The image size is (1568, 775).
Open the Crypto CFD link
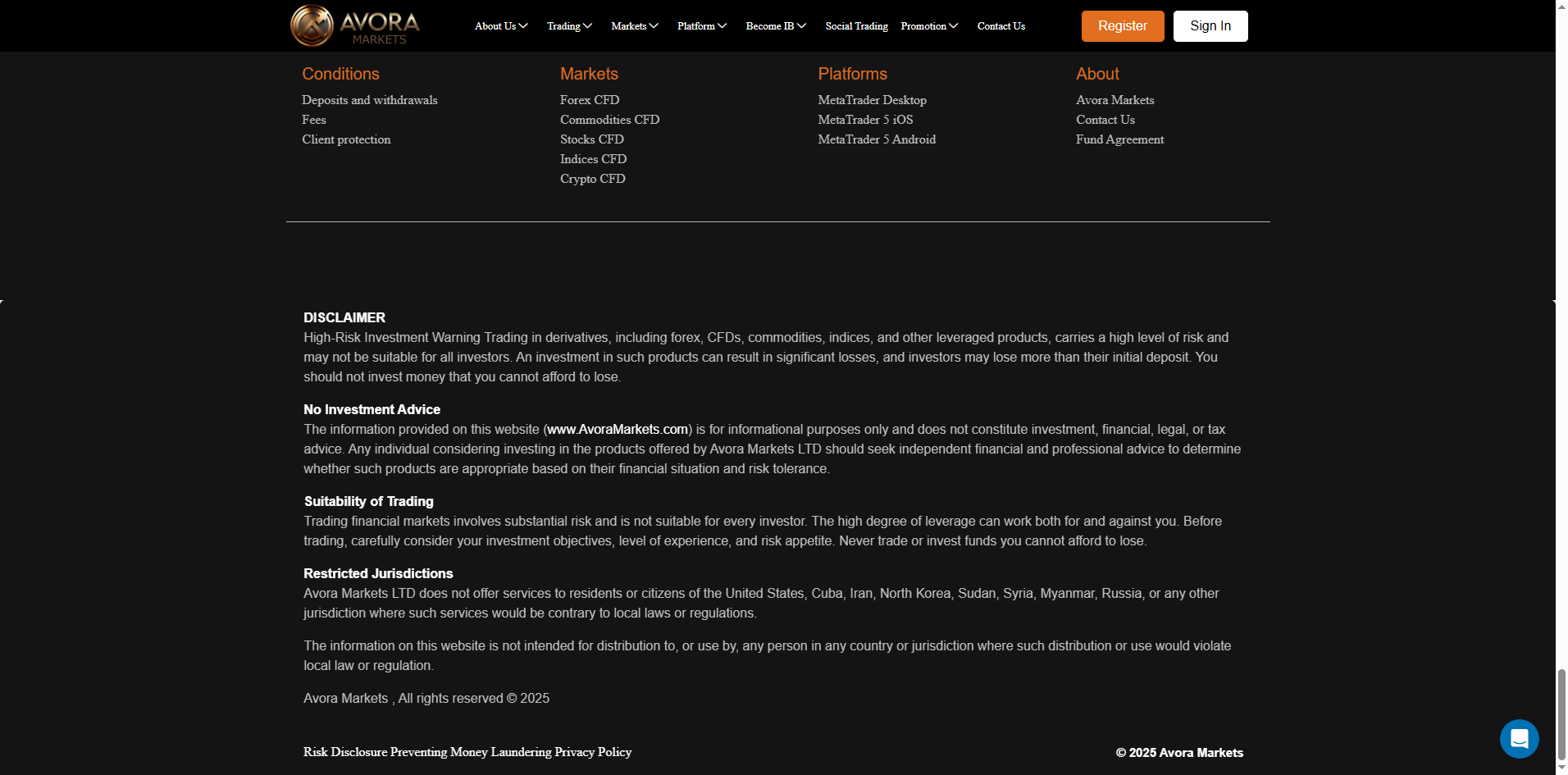593,179
